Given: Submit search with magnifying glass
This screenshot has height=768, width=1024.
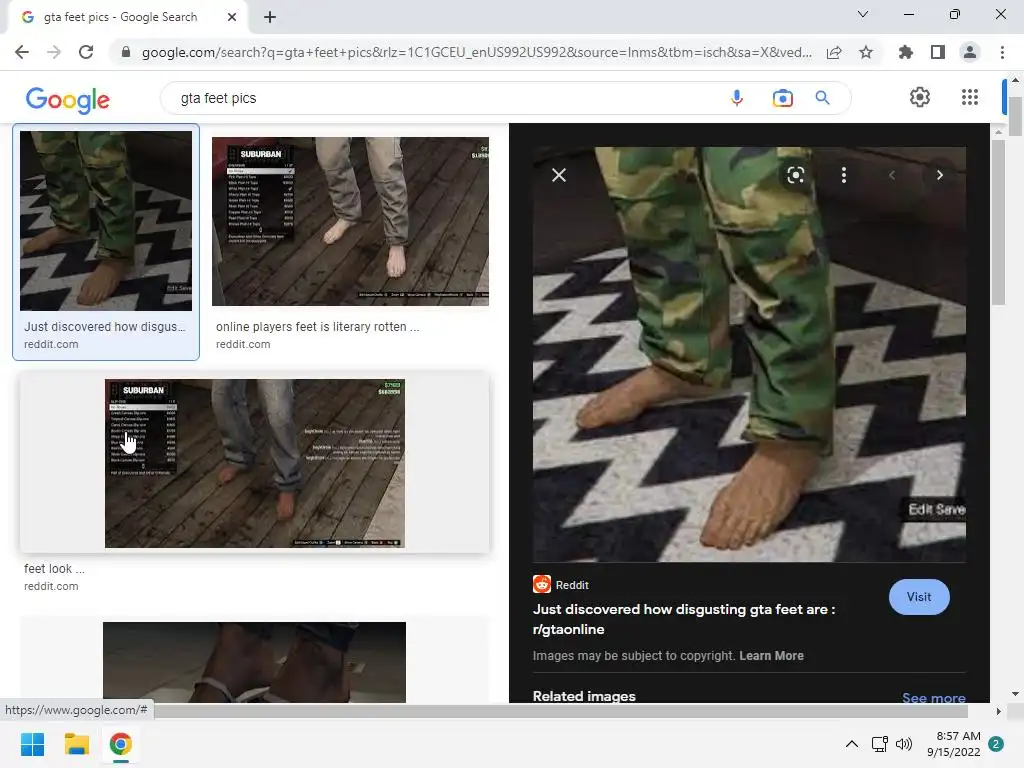Looking at the screenshot, I should tap(822, 98).
